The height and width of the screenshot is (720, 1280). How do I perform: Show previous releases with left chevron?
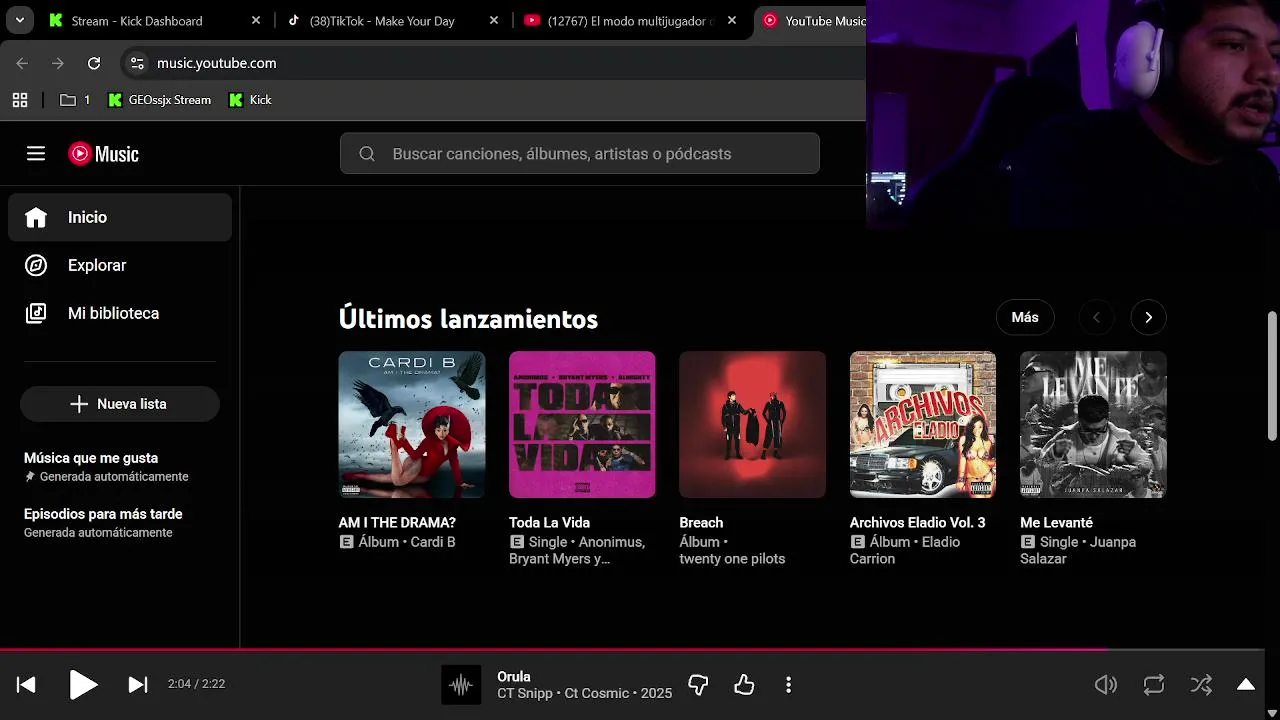[1096, 317]
